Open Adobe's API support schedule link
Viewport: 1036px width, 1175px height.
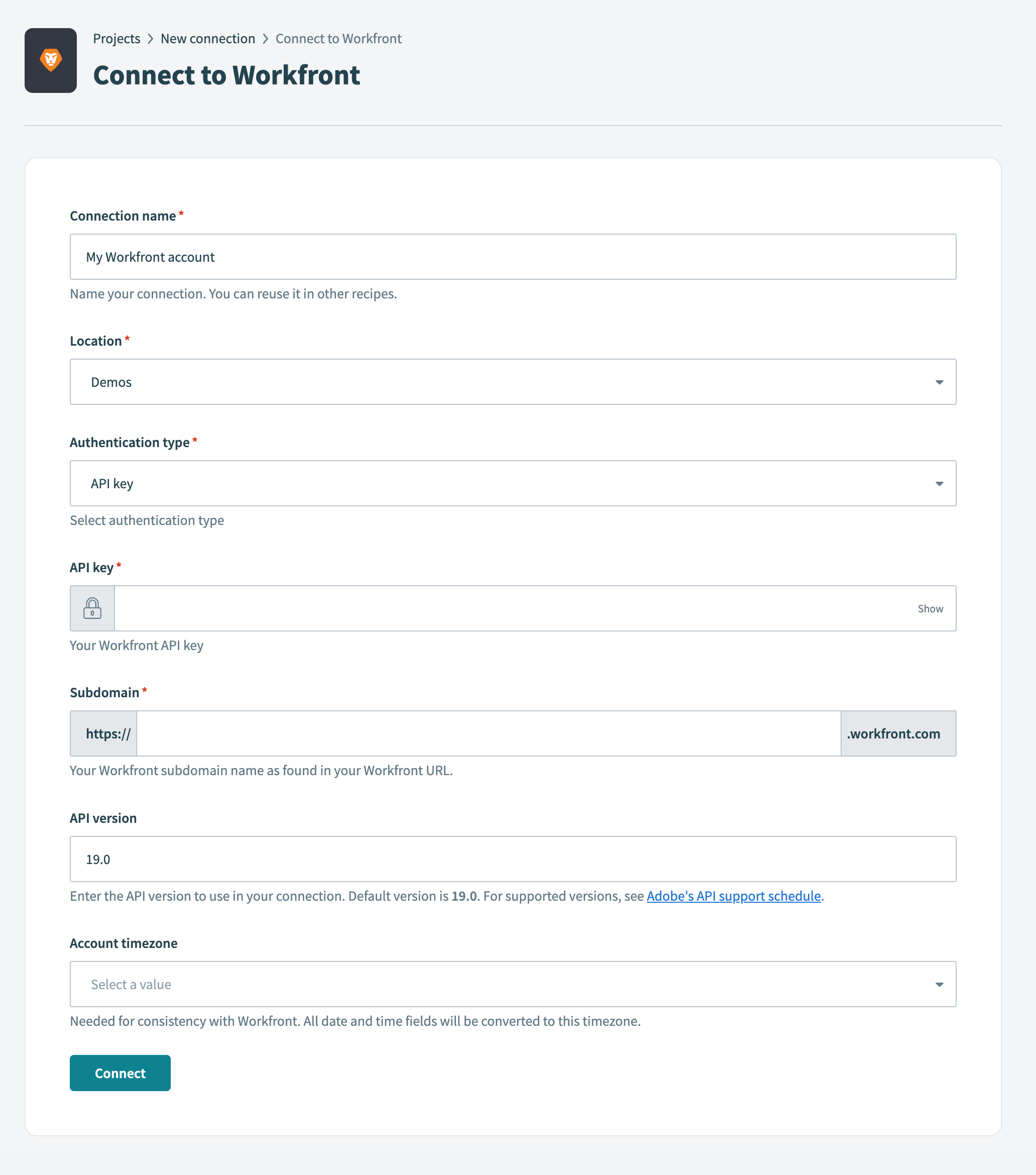coord(733,896)
